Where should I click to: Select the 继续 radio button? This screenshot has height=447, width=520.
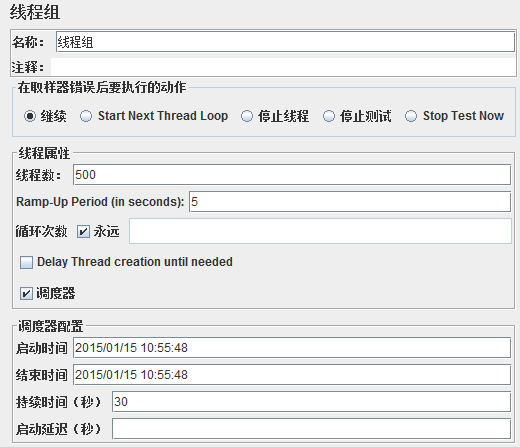pyautogui.click(x=30, y=116)
